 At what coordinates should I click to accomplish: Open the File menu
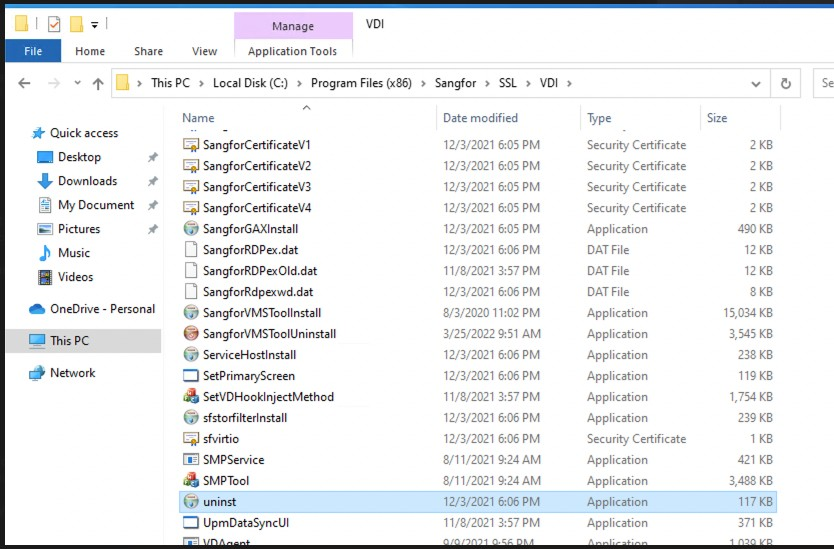point(33,51)
